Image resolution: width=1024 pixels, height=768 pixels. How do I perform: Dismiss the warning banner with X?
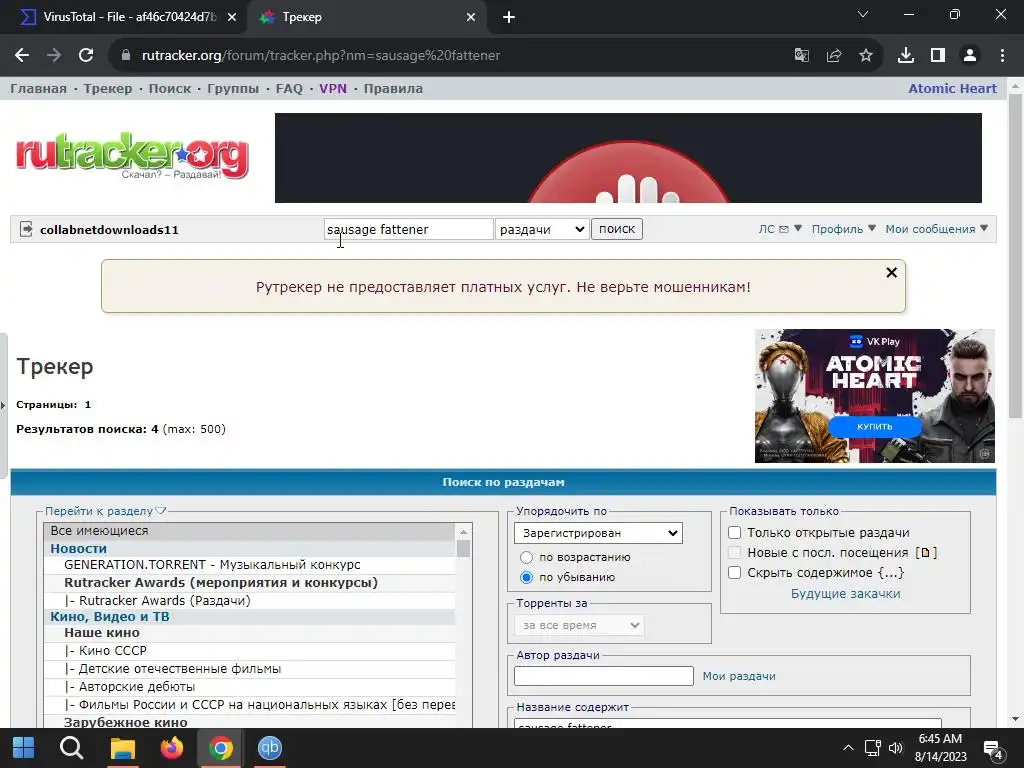pyautogui.click(x=891, y=273)
